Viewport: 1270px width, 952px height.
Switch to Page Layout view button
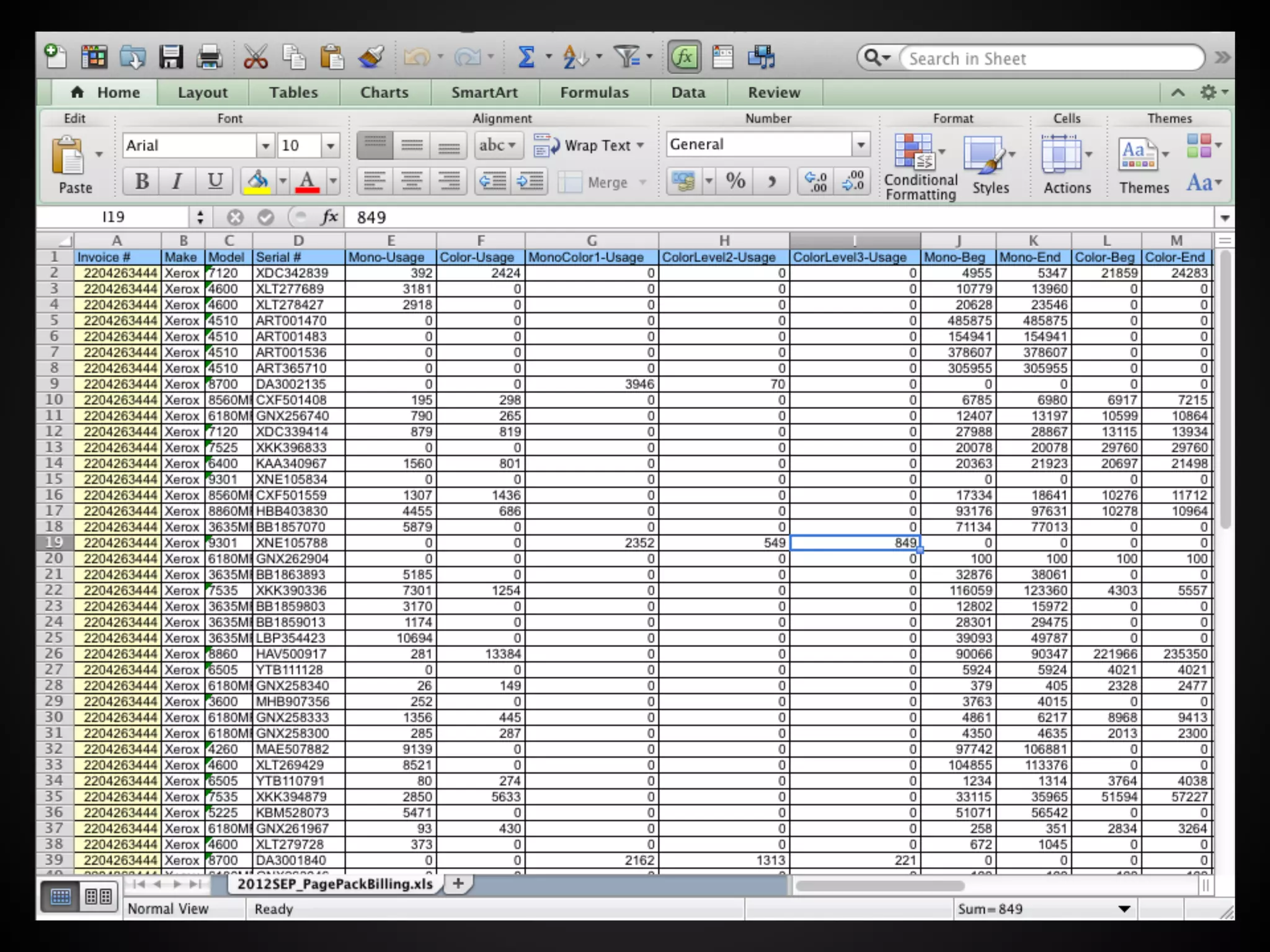coord(99,896)
